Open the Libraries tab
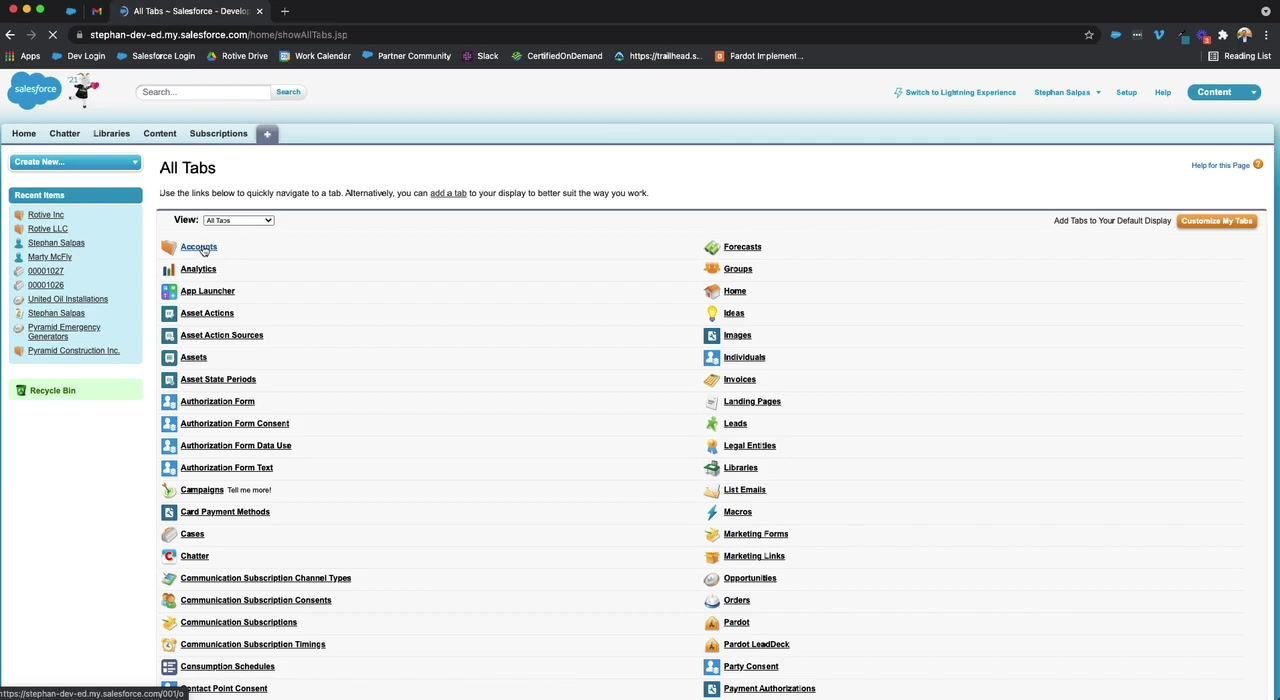The width and height of the screenshot is (1280, 700). point(112,134)
